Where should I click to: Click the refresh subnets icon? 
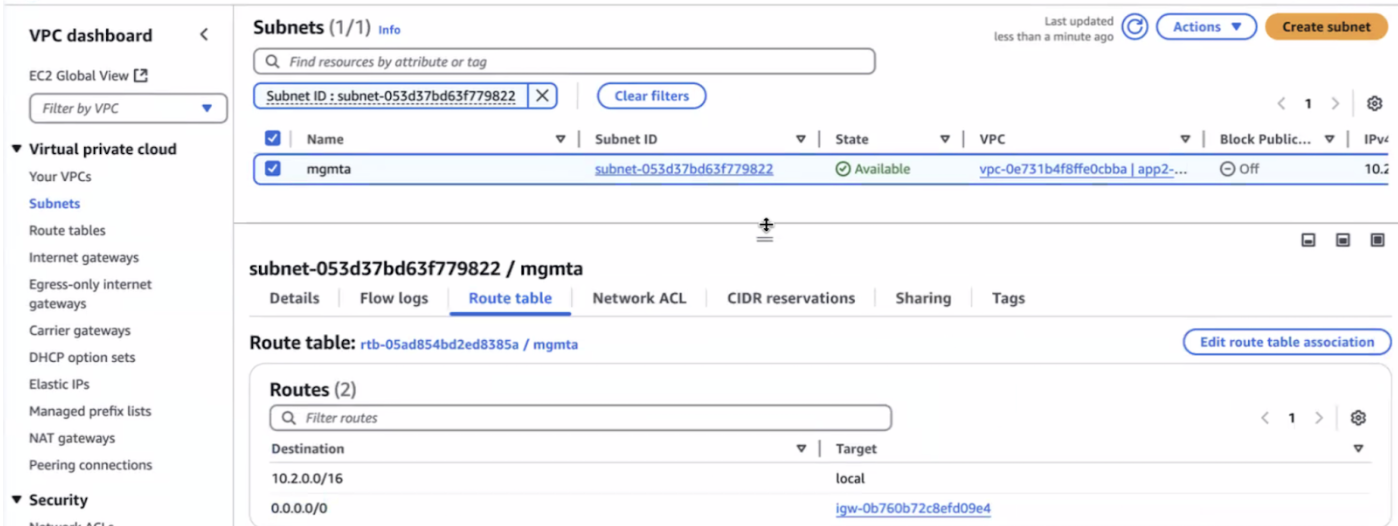coord(1134,27)
